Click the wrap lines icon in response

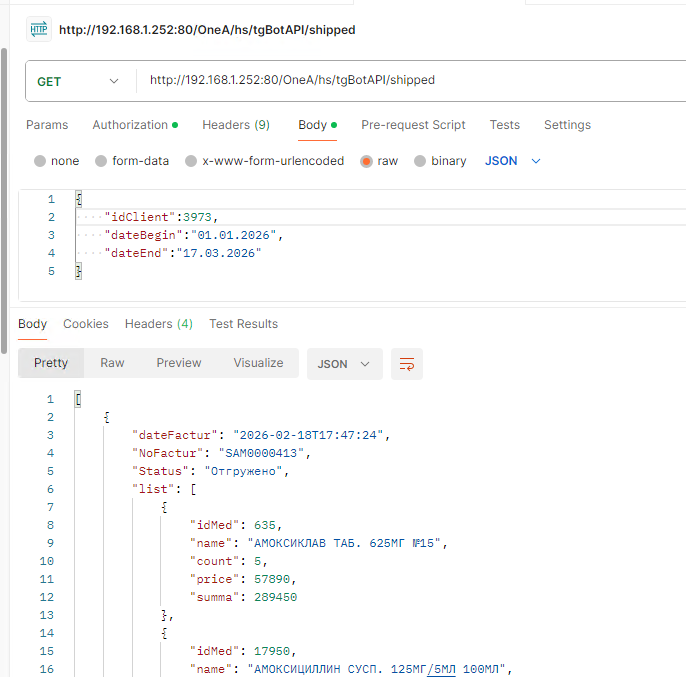tap(407, 364)
